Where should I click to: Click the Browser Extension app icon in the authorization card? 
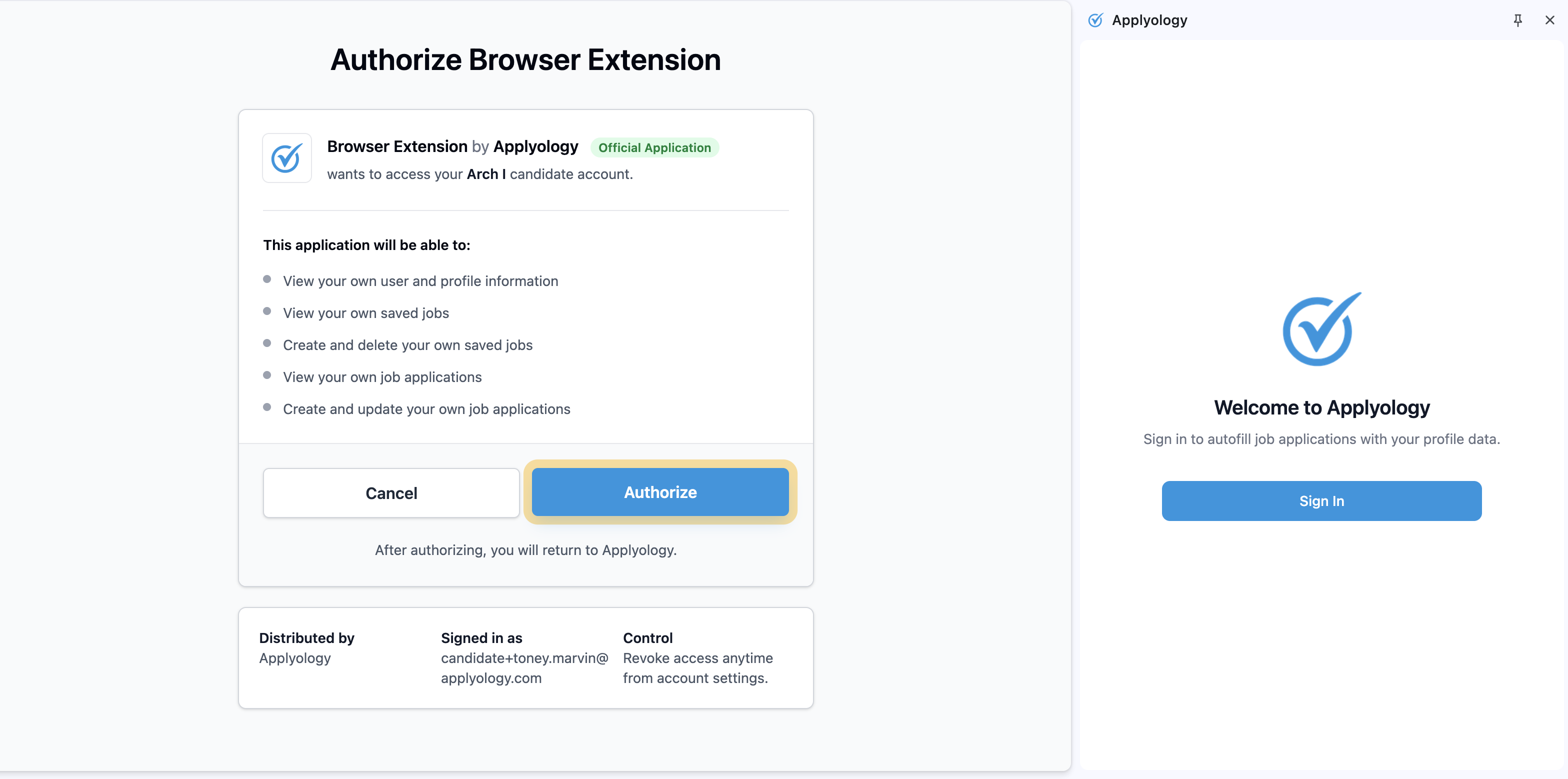coord(286,158)
